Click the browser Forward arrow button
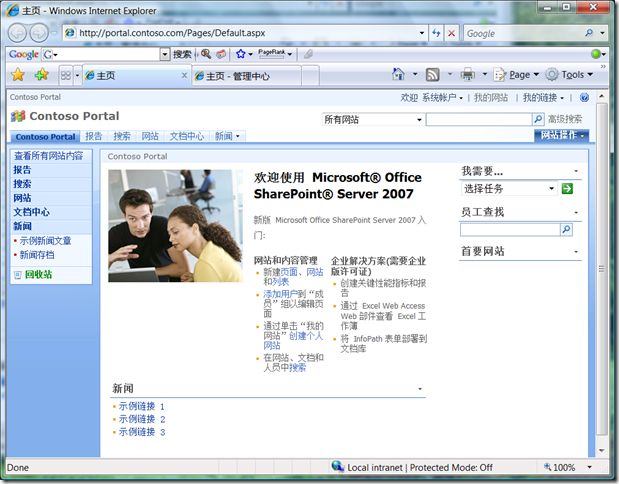Viewport: 619px width, 484px height. click(39, 33)
